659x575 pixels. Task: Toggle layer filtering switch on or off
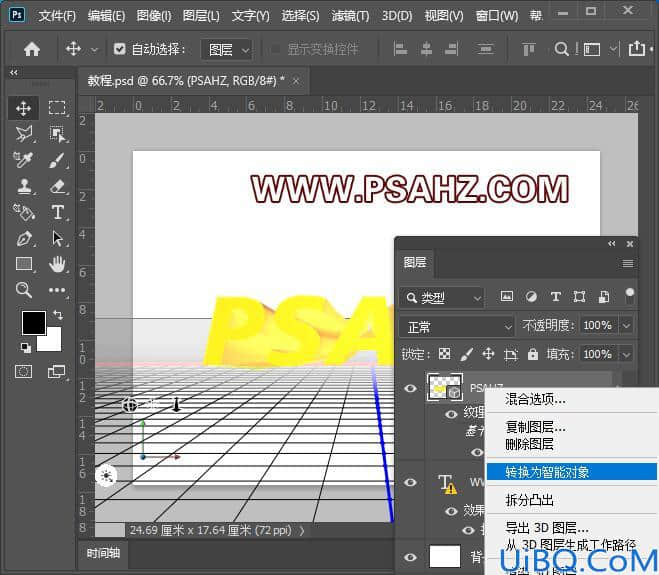(x=630, y=295)
